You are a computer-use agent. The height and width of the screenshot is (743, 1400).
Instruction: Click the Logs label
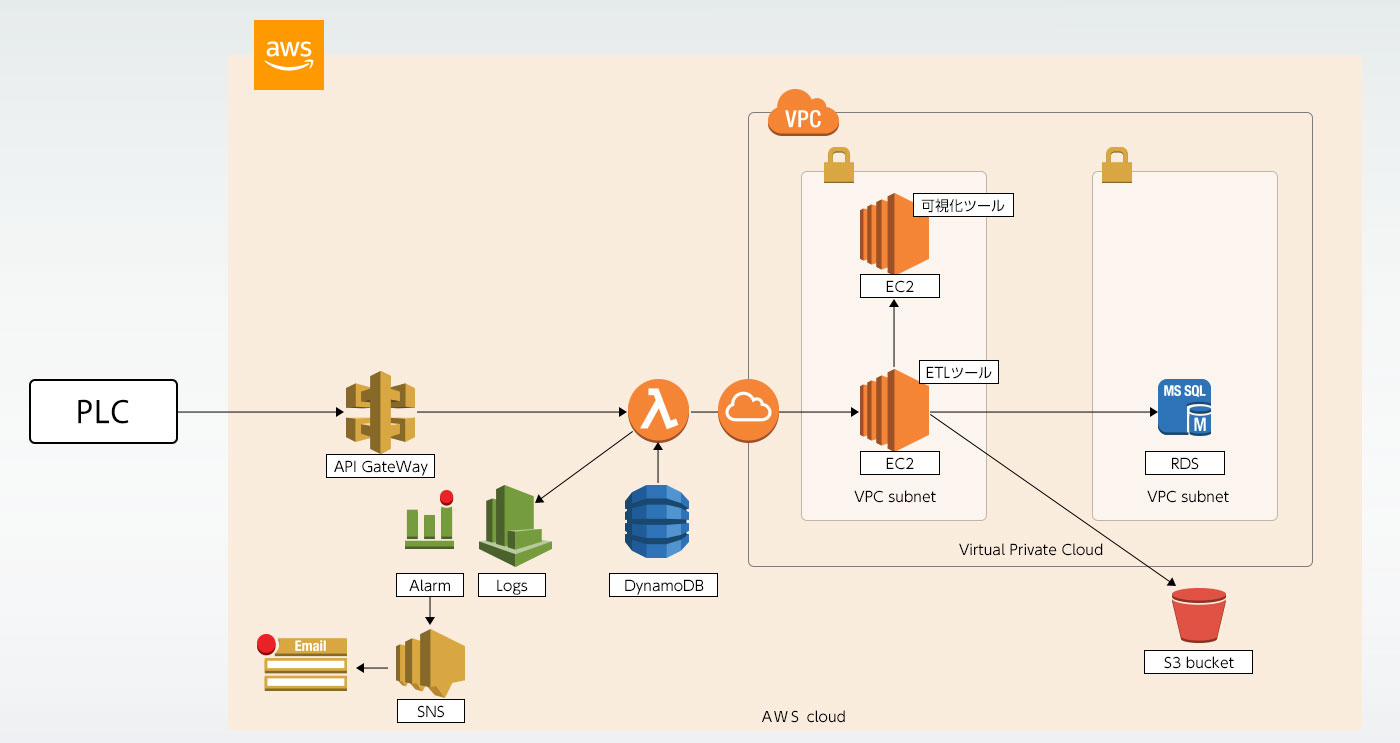(x=512, y=585)
